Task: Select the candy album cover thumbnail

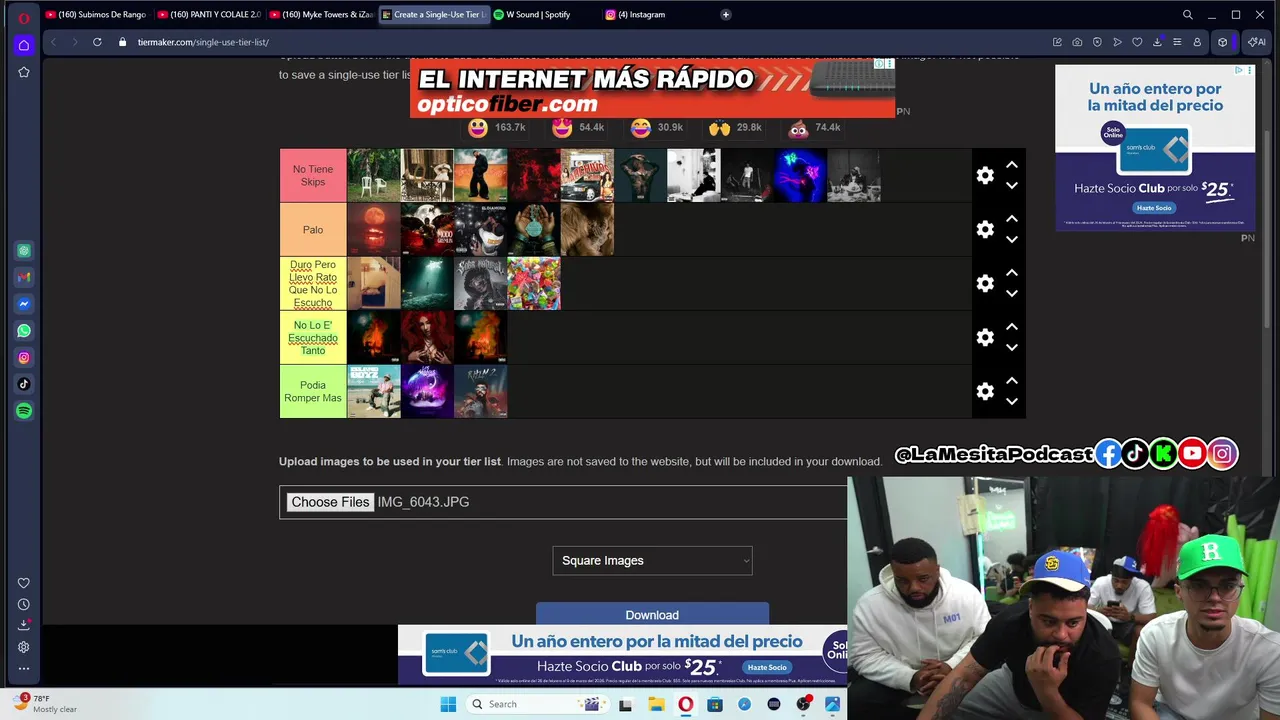Action: pyautogui.click(x=534, y=283)
